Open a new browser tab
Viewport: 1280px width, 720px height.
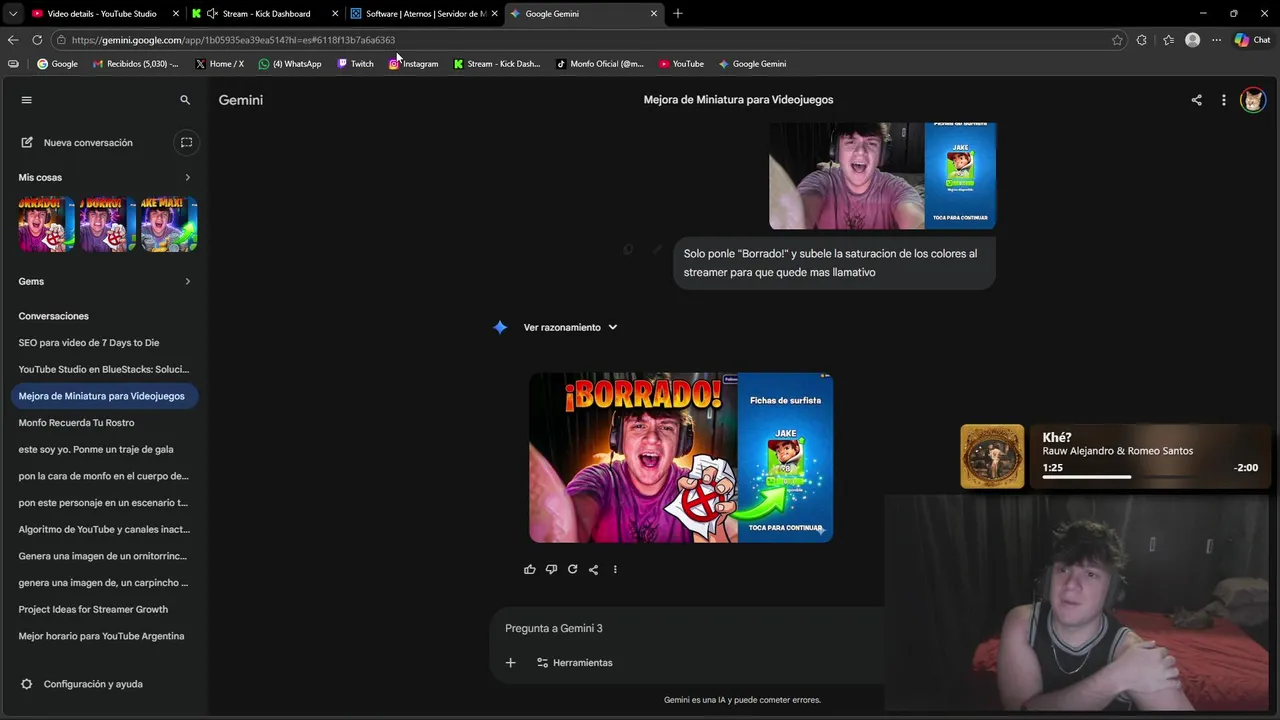pos(678,13)
